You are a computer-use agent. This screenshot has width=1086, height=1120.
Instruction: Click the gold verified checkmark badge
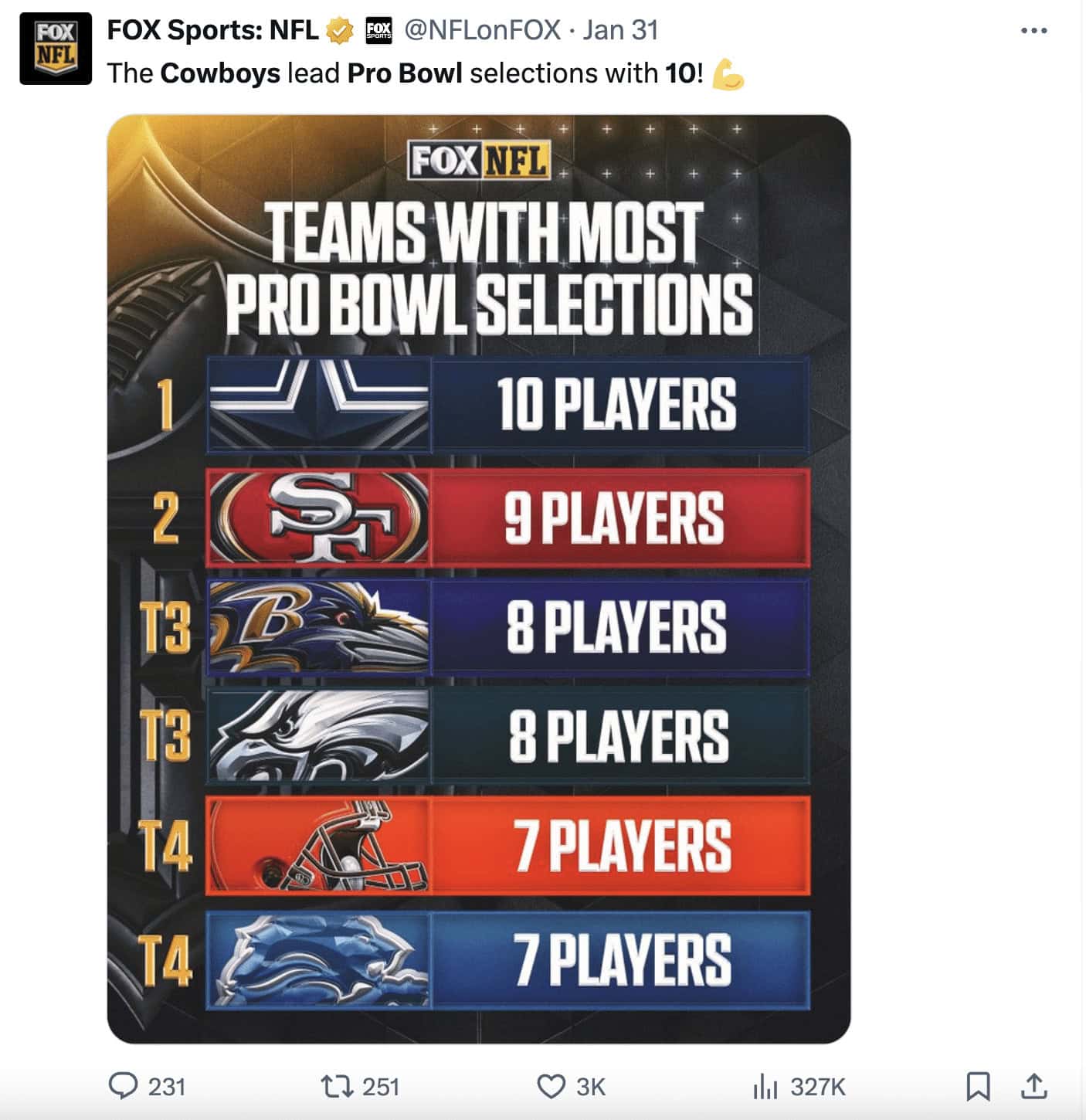[337, 29]
